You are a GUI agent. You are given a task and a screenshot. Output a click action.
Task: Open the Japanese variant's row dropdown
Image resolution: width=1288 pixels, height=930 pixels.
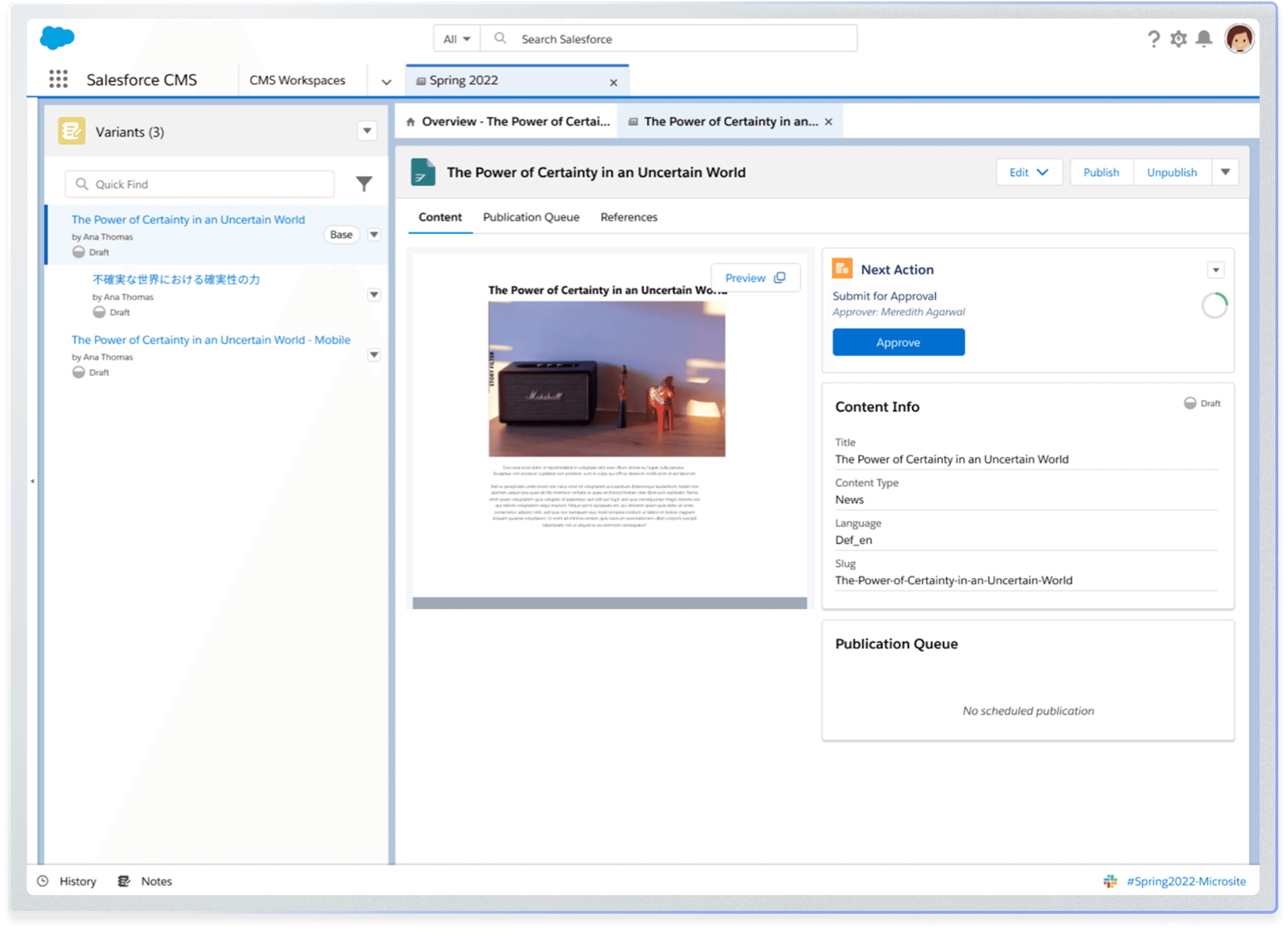coord(373,295)
